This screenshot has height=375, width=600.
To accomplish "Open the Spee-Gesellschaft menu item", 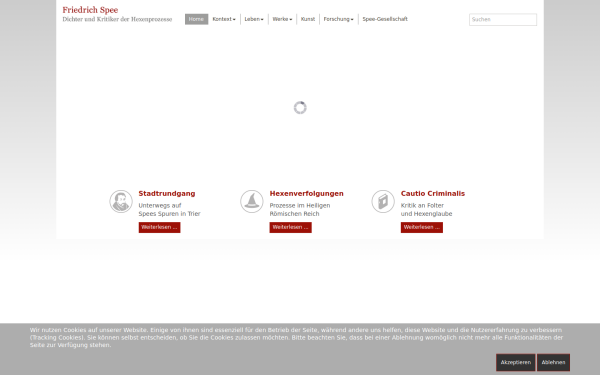I will tap(385, 19).
